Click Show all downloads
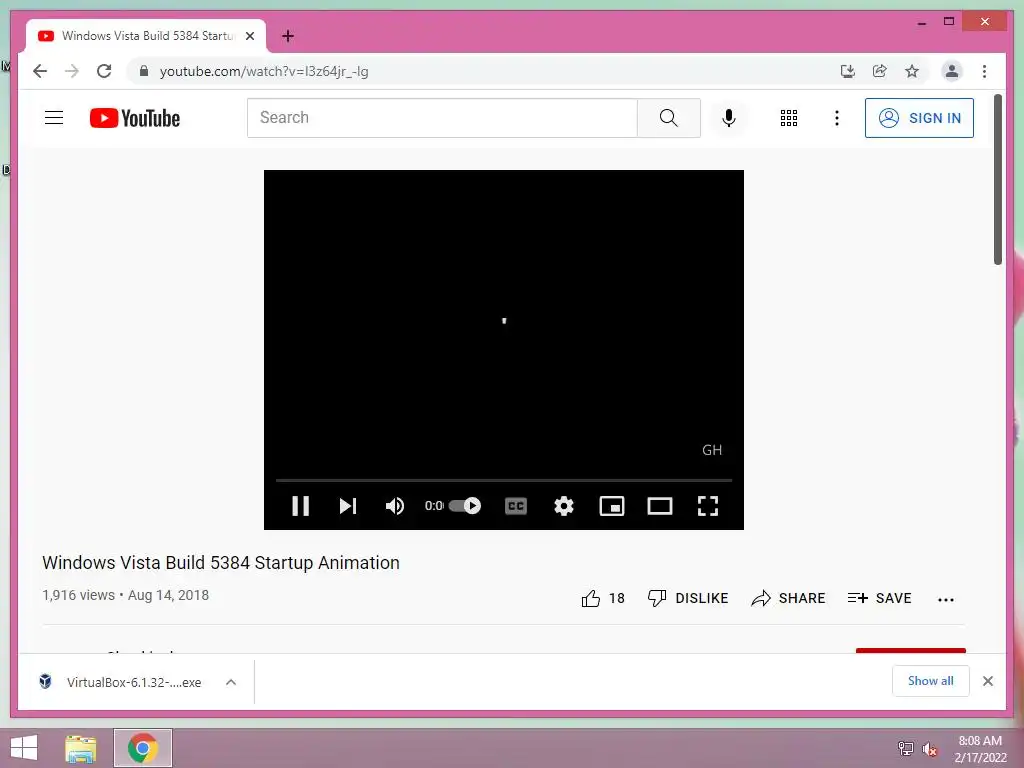Viewport: 1024px width, 768px height. (x=931, y=681)
